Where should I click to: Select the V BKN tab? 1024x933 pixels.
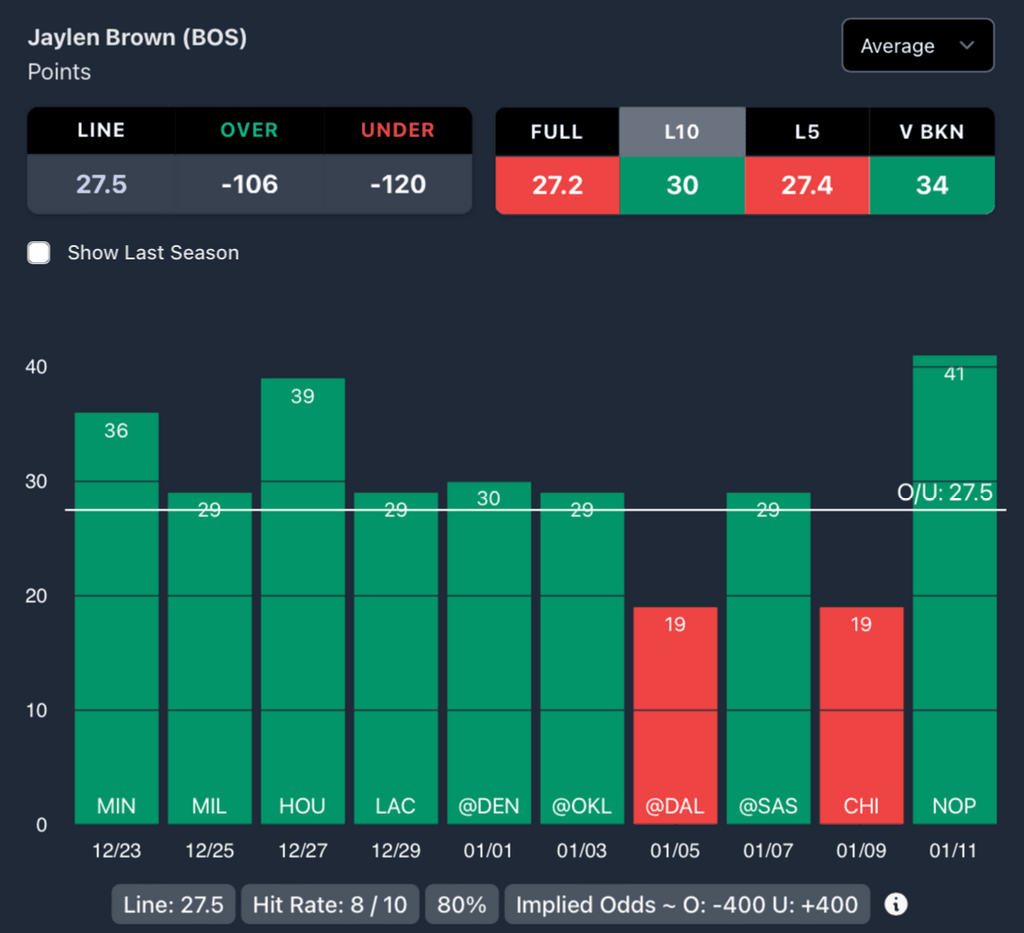pos(932,132)
